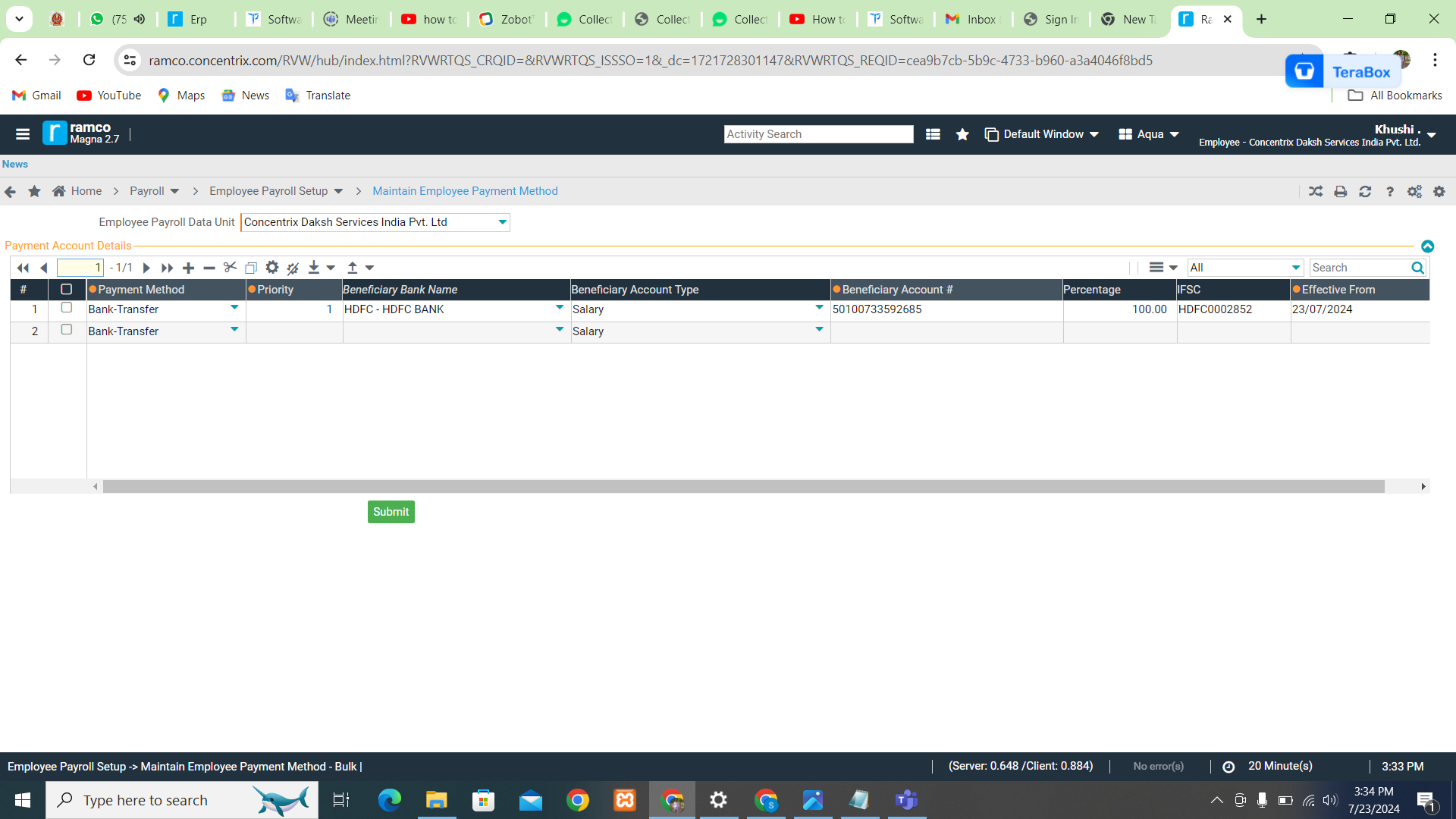Click the cut row scissors icon
This screenshot has width=1456, height=819.
[230, 268]
